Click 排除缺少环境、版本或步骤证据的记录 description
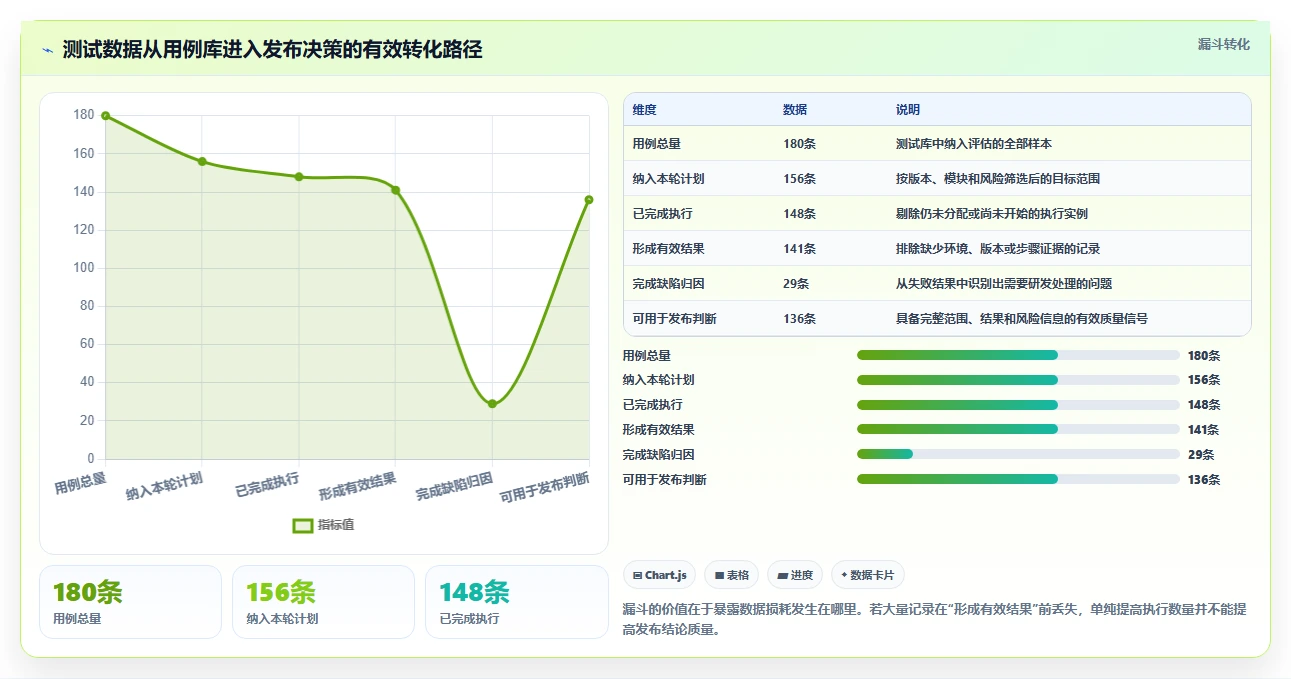 click(x=998, y=249)
